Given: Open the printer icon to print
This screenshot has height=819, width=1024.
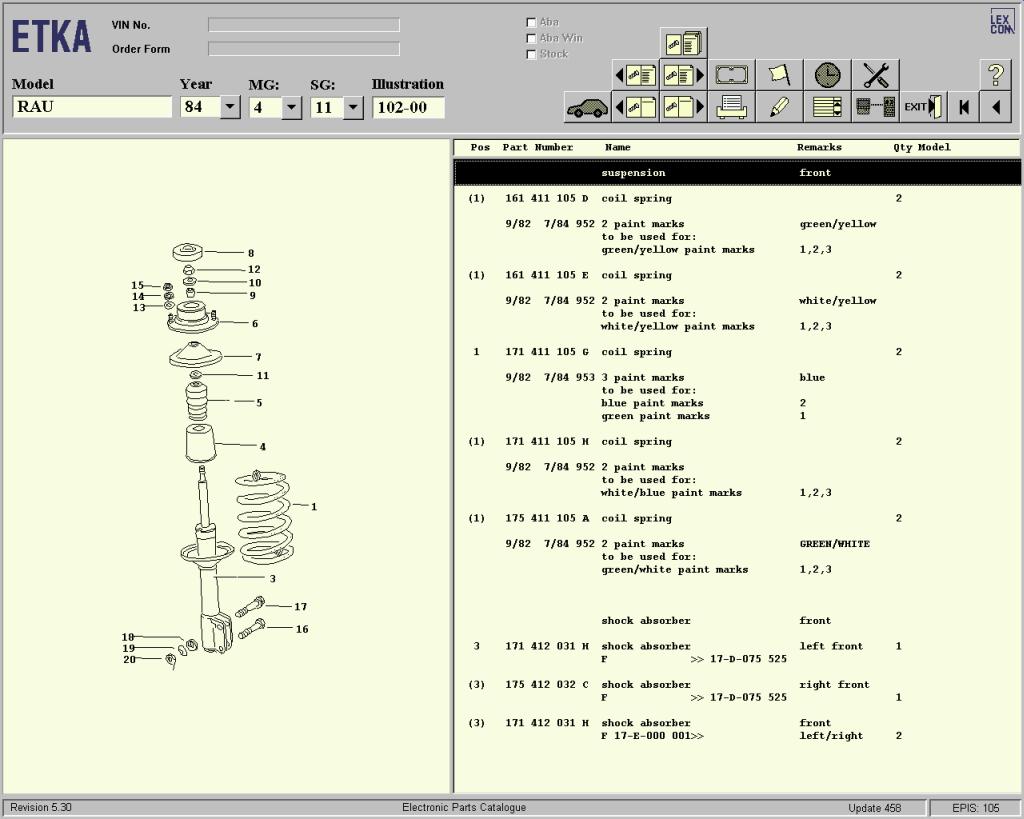Looking at the screenshot, I should pyautogui.click(x=732, y=107).
